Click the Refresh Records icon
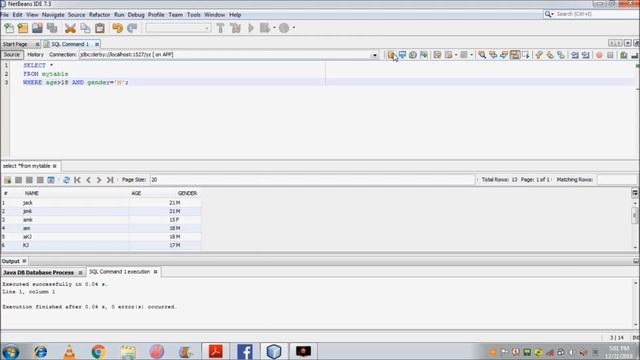Image resolution: width=640 pixels, height=360 pixels. click(x=66, y=180)
